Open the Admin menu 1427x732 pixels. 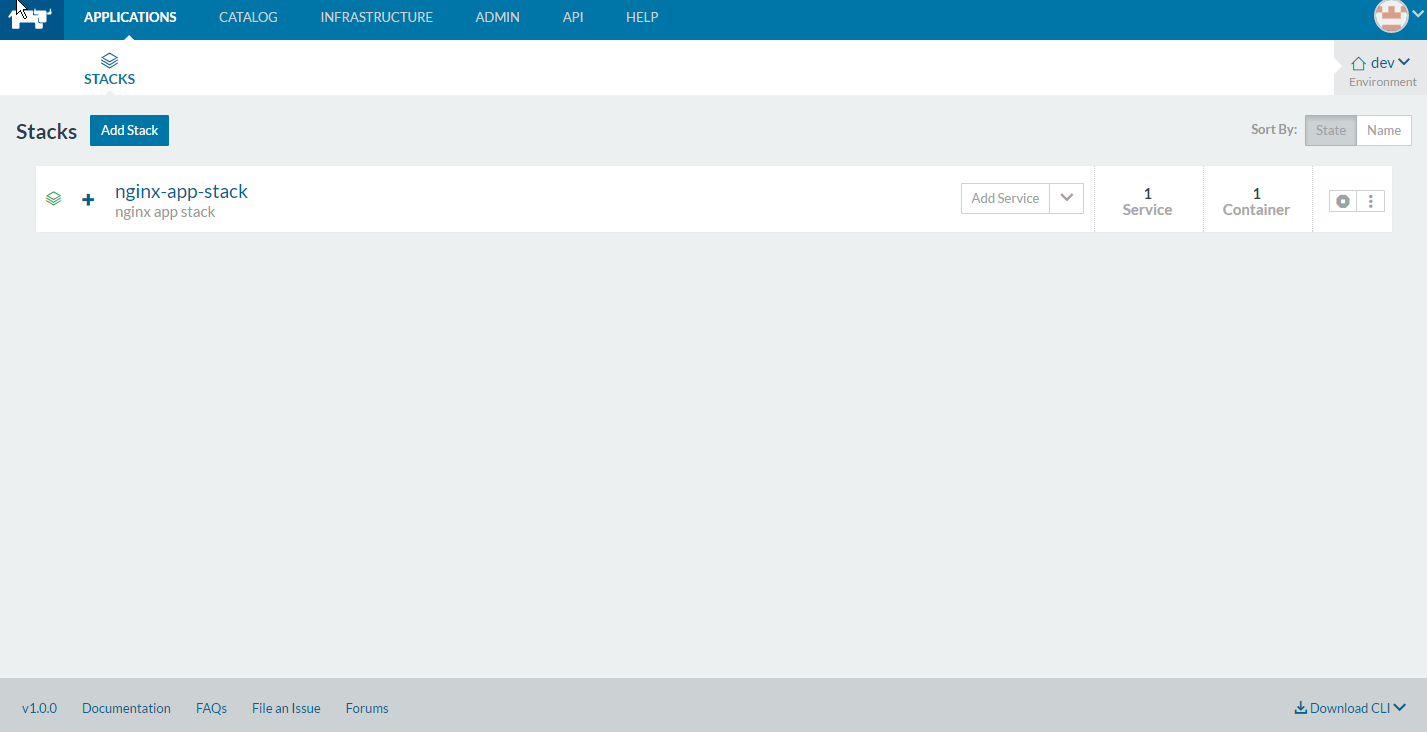point(497,17)
